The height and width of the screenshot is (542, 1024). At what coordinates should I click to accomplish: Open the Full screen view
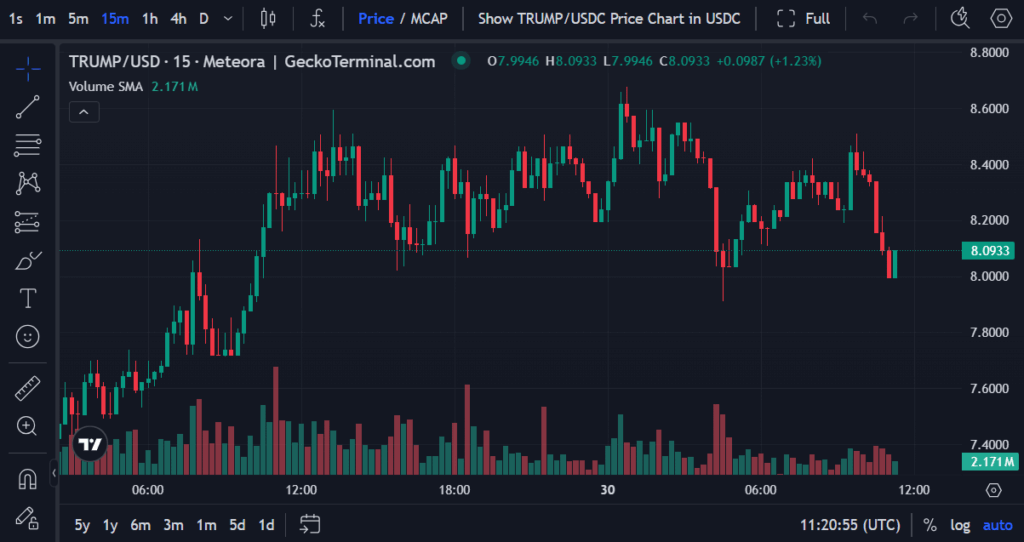tap(803, 18)
